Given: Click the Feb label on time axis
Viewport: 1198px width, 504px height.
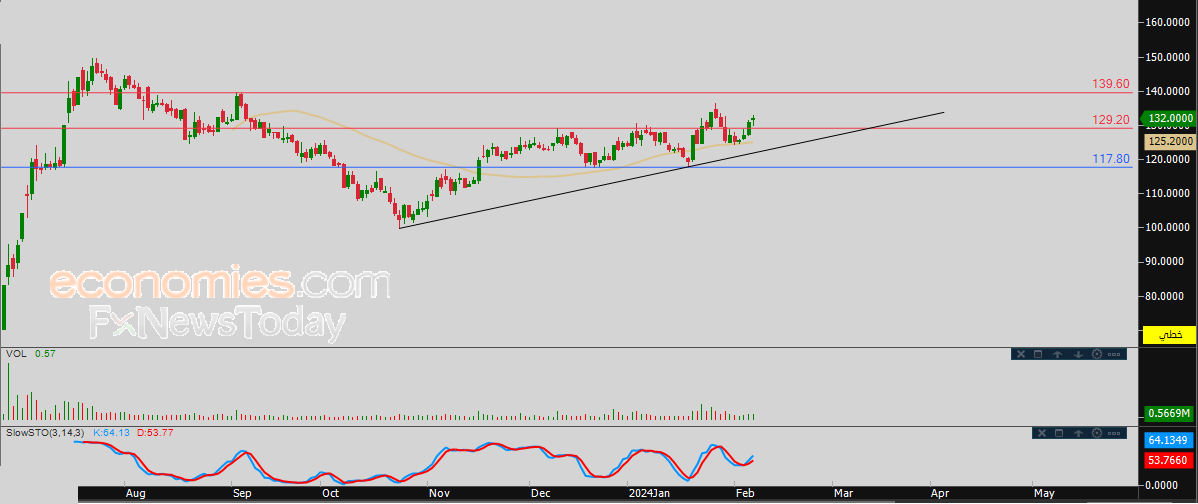Looking at the screenshot, I should tap(743, 493).
